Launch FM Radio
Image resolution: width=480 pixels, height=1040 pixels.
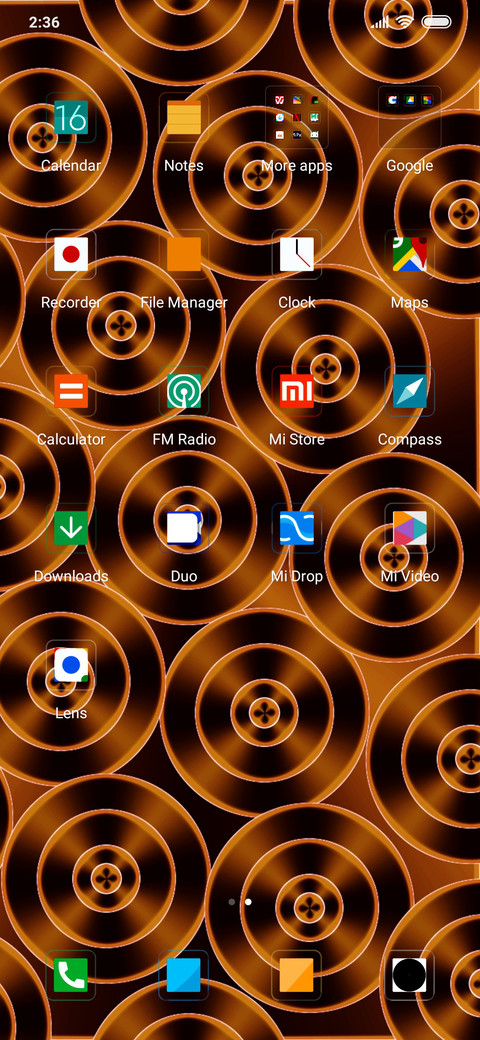(184, 391)
